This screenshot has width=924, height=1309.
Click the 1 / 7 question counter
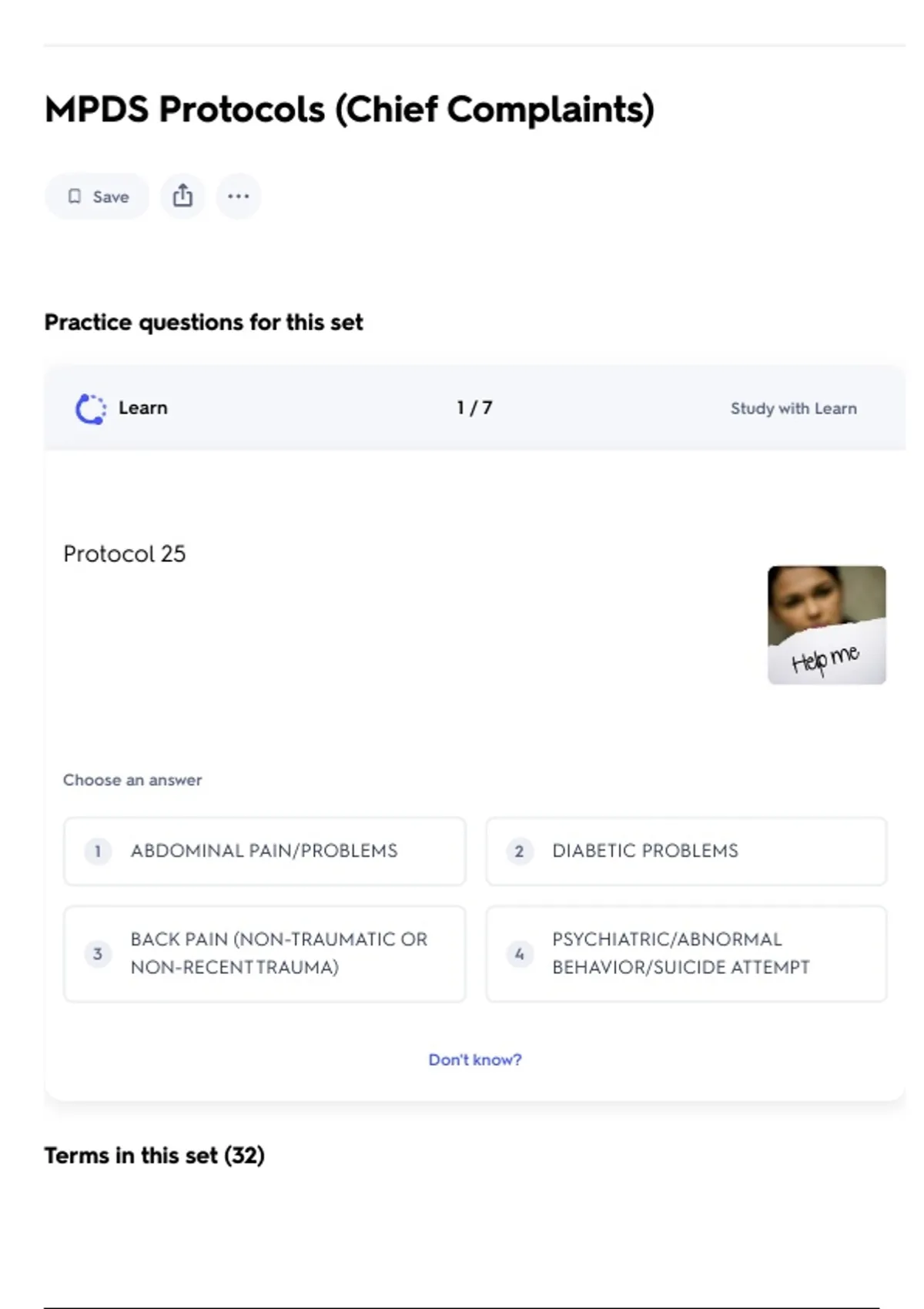474,408
